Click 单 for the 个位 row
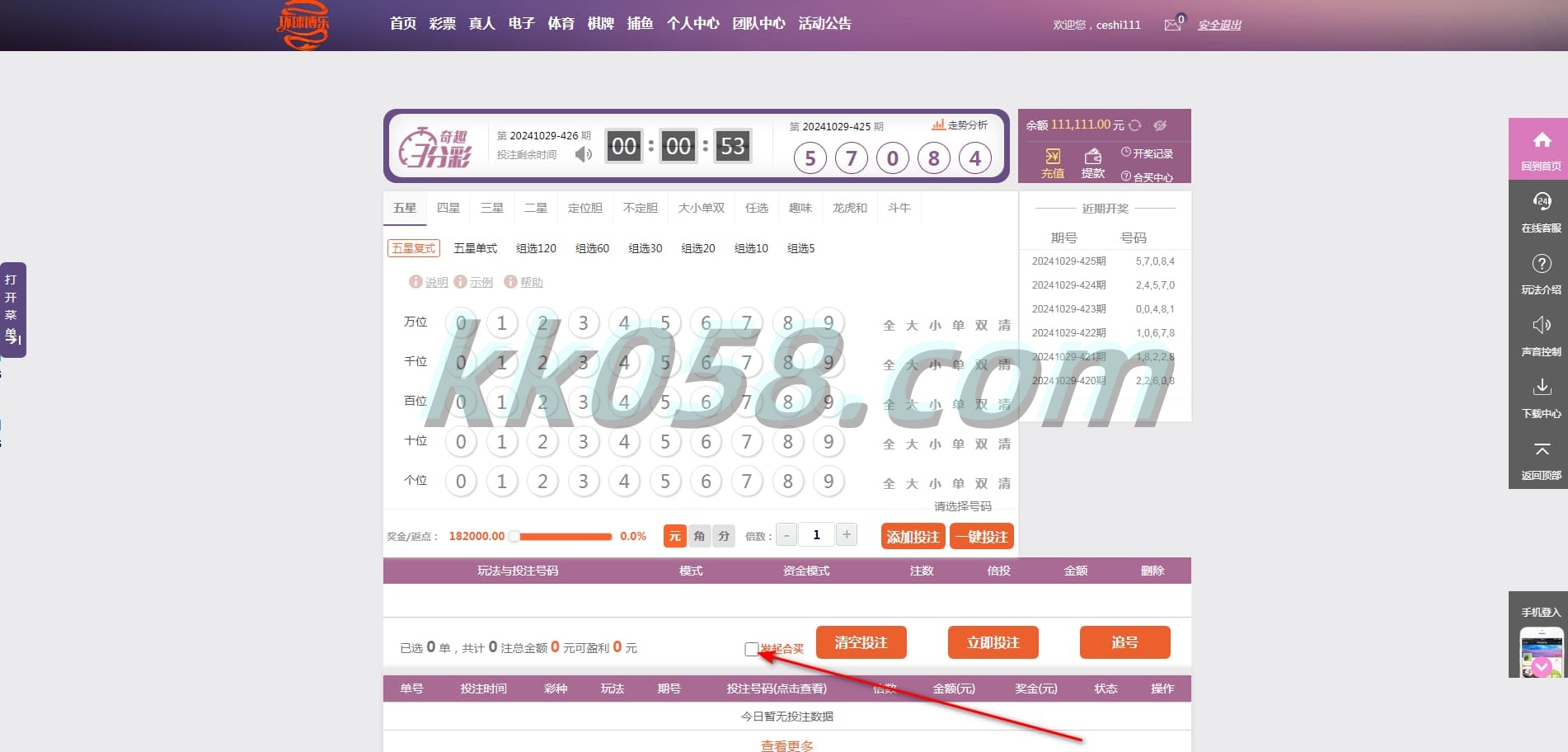Screen dimensions: 1568x752 (x=958, y=484)
